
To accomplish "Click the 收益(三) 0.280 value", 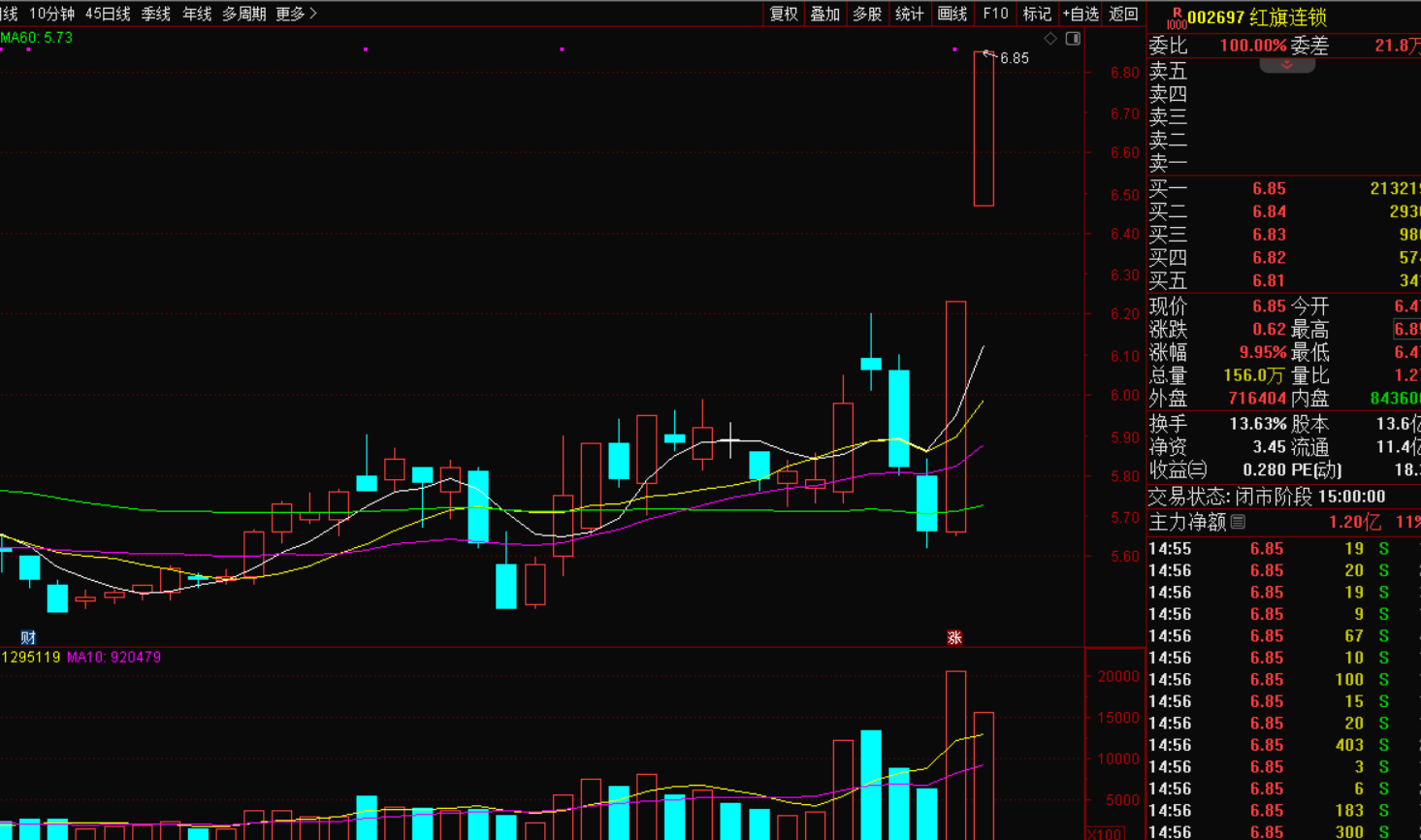I will click(x=1265, y=470).
